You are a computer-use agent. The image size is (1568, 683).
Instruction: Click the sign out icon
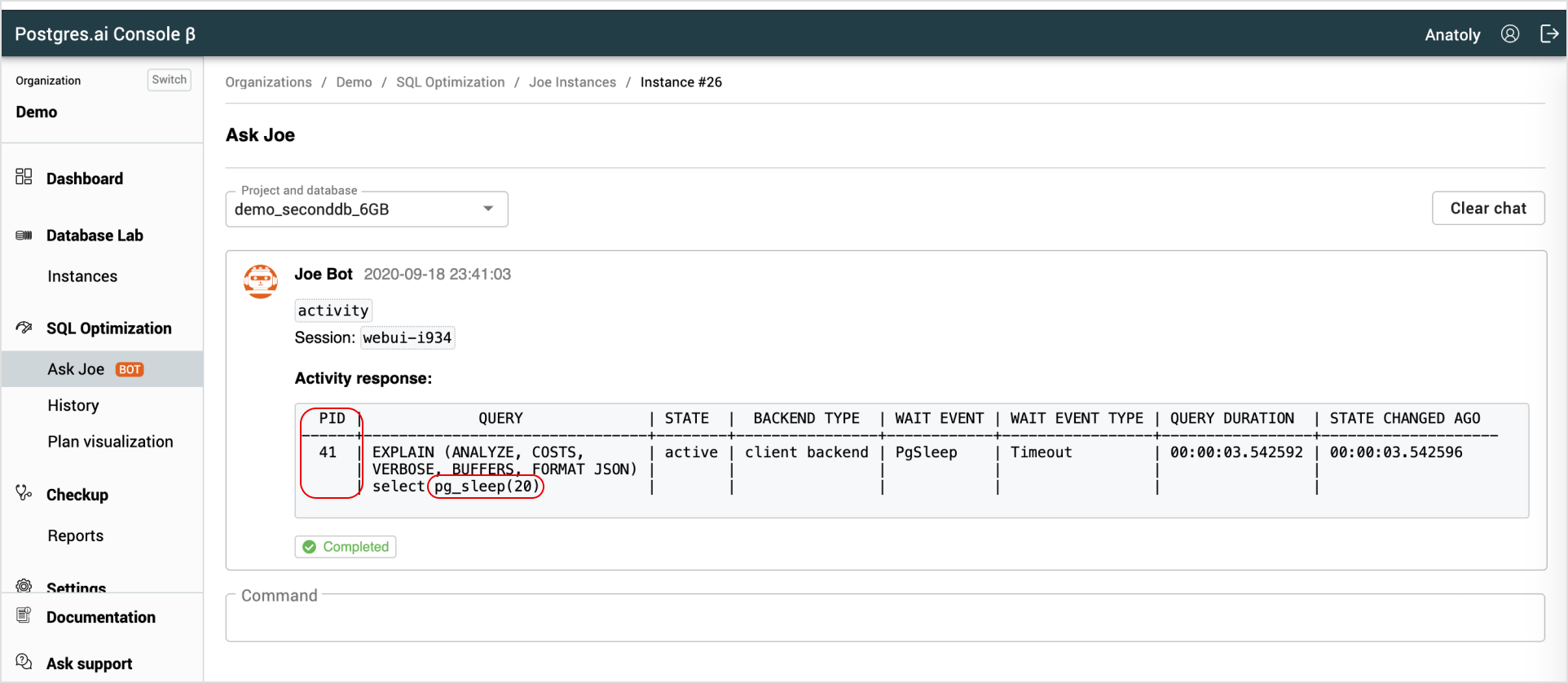1548,33
